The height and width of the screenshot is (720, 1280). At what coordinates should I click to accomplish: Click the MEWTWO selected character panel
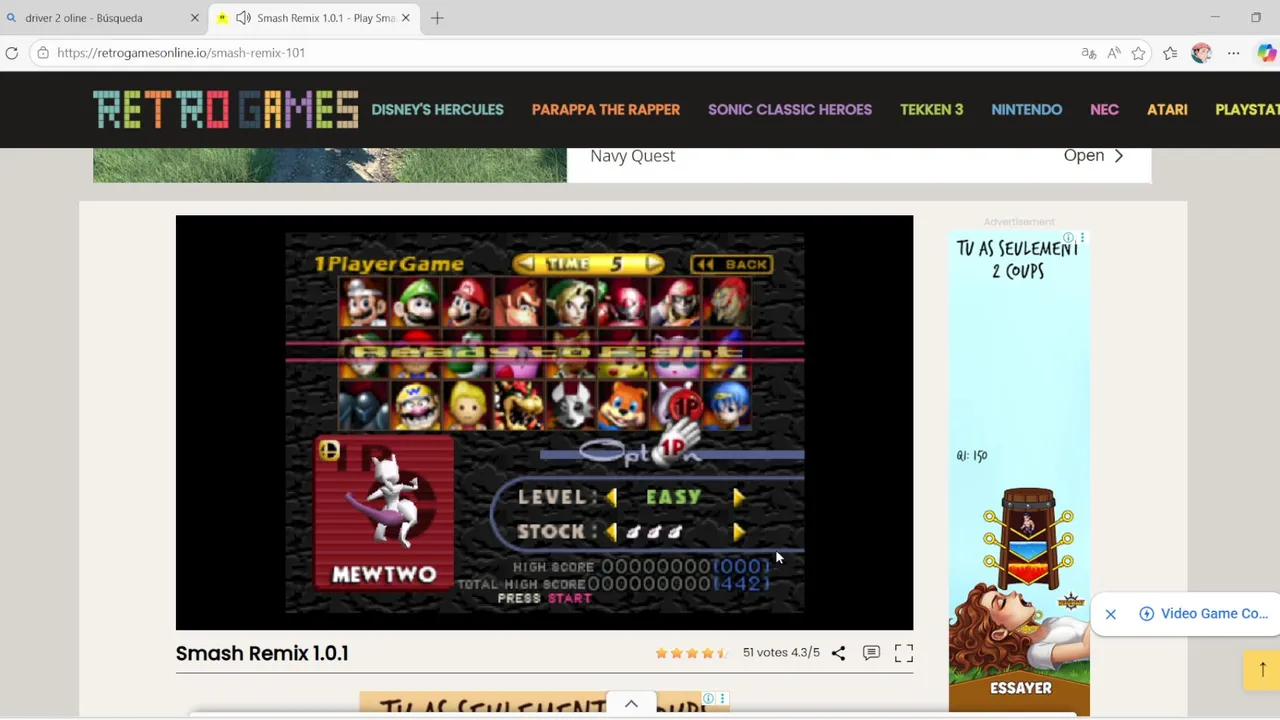(x=385, y=513)
